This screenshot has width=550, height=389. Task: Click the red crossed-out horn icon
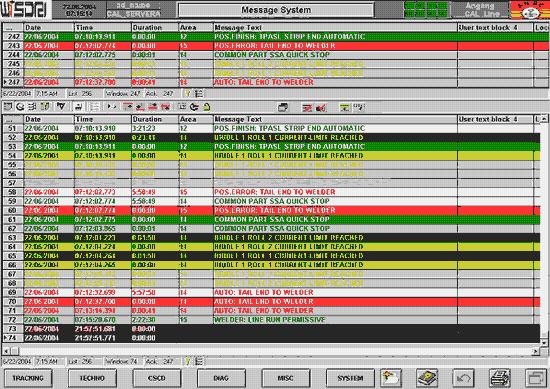(321, 108)
